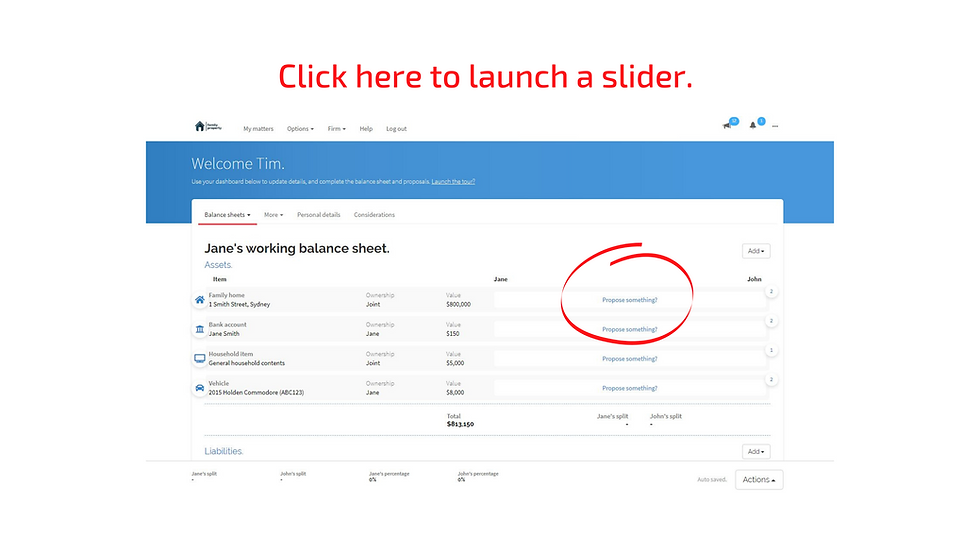Screen dimensions: 980x551
Task: Click the 1 Smith Street, Sydney text
Action: tap(239, 304)
